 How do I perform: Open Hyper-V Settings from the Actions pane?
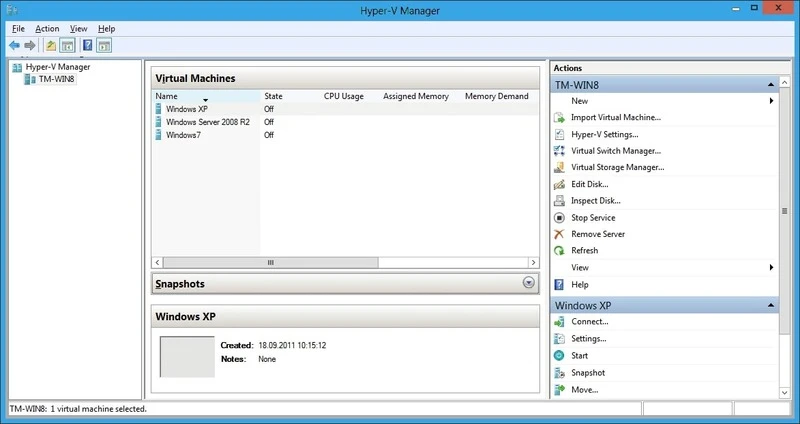pyautogui.click(x=604, y=134)
